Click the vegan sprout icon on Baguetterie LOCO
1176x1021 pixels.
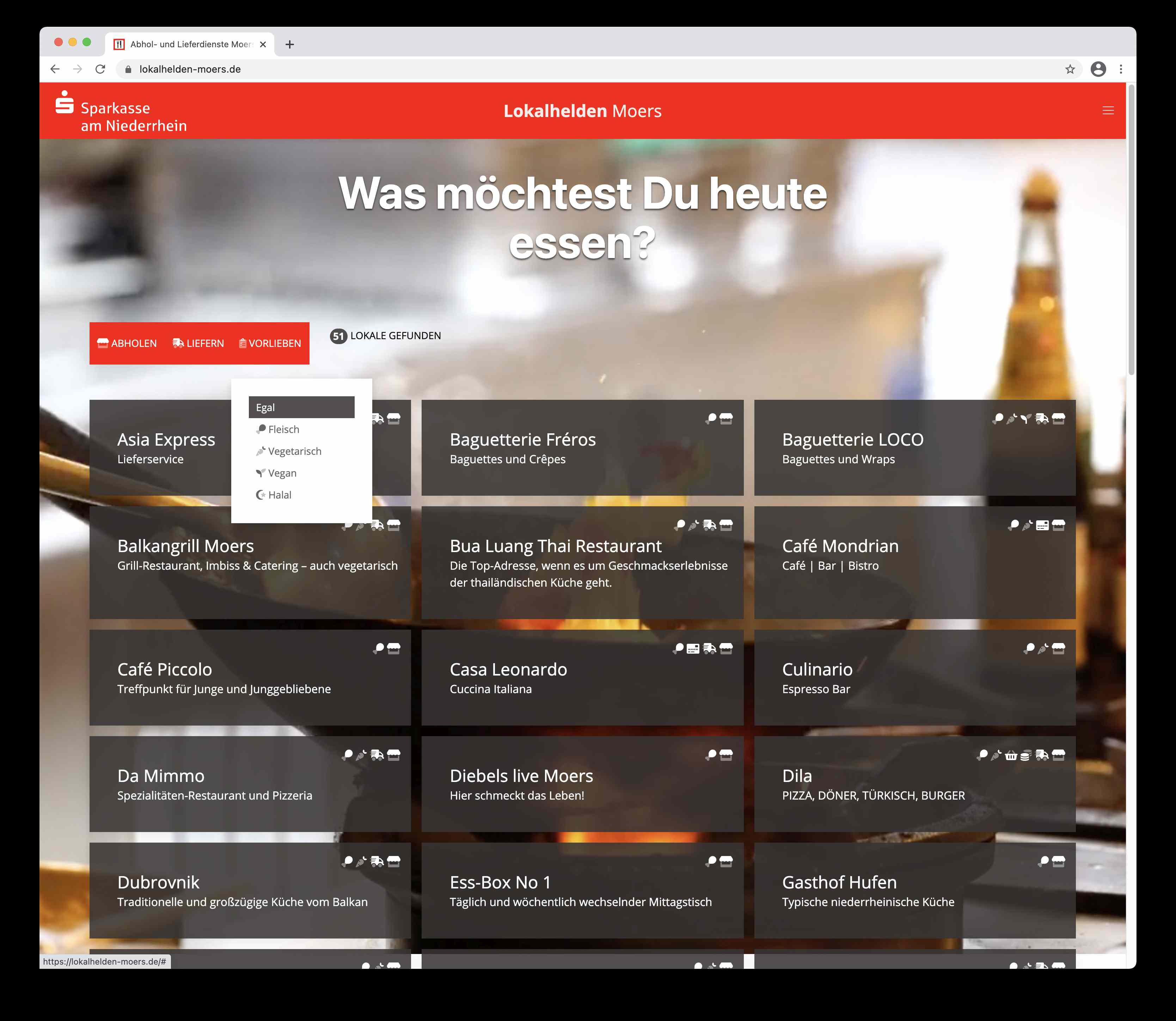click(1026, 419)
